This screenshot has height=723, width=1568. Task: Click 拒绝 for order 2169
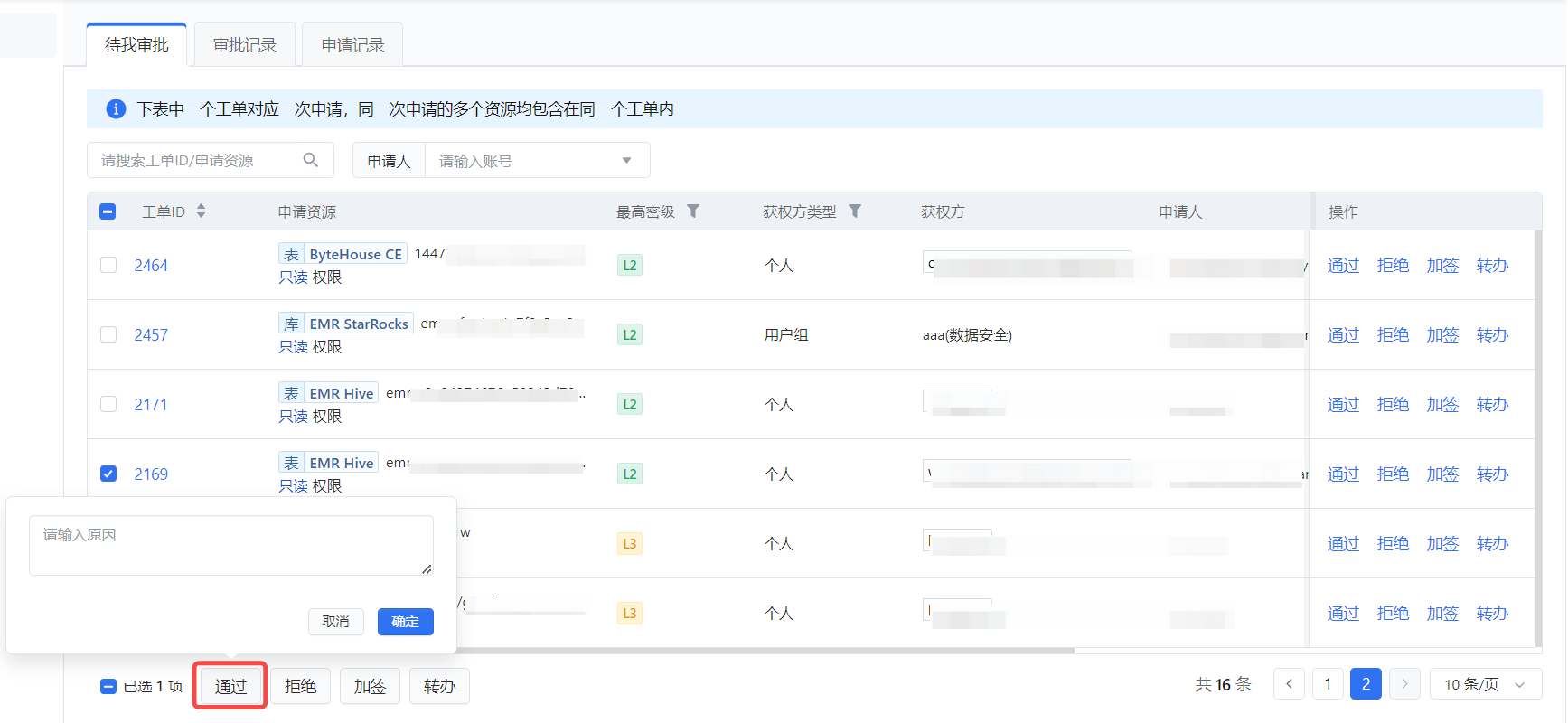pos(1393,474)
